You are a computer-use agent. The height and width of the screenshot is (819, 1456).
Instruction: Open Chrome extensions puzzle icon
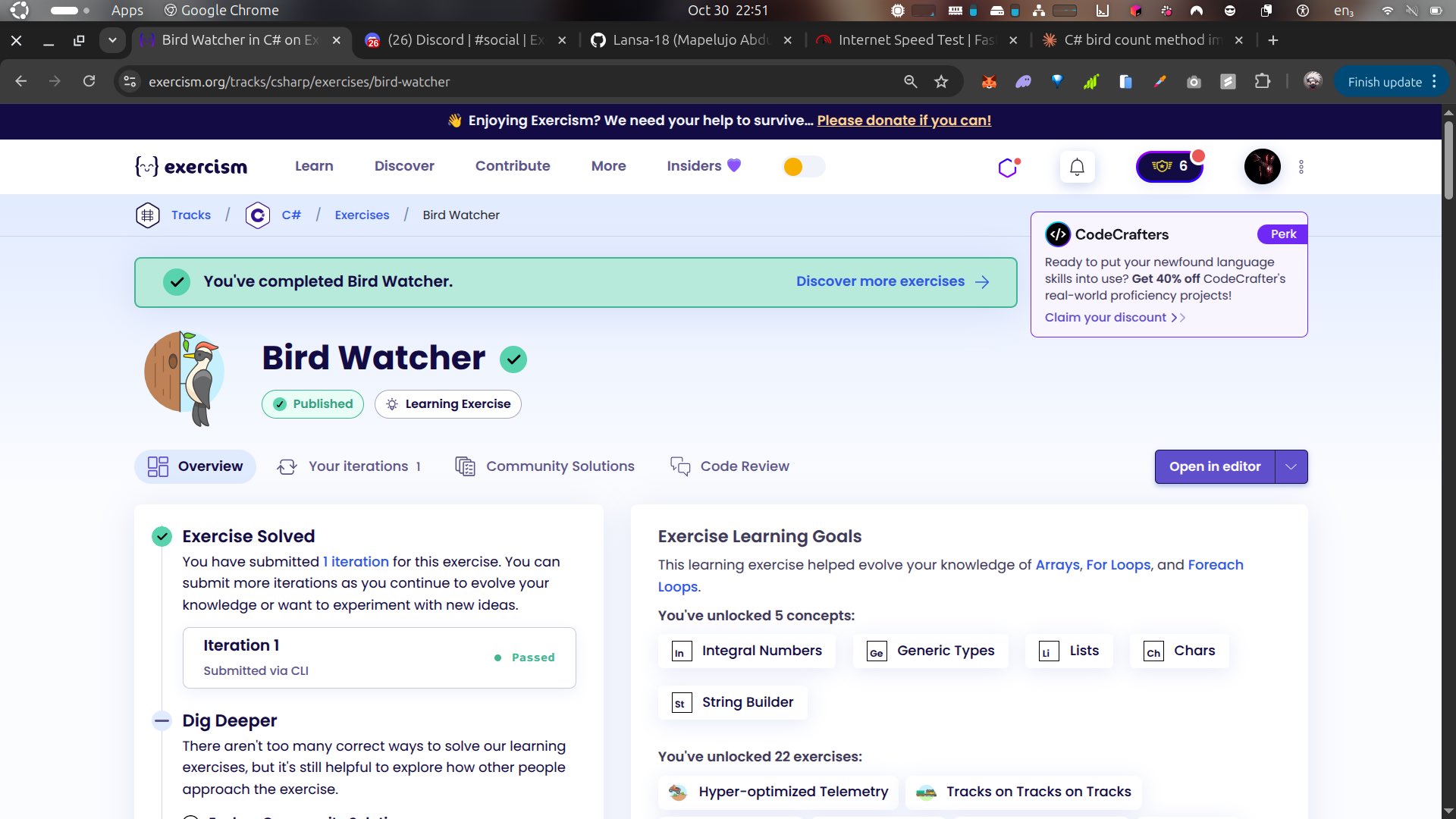click(x=1262, y=82)
